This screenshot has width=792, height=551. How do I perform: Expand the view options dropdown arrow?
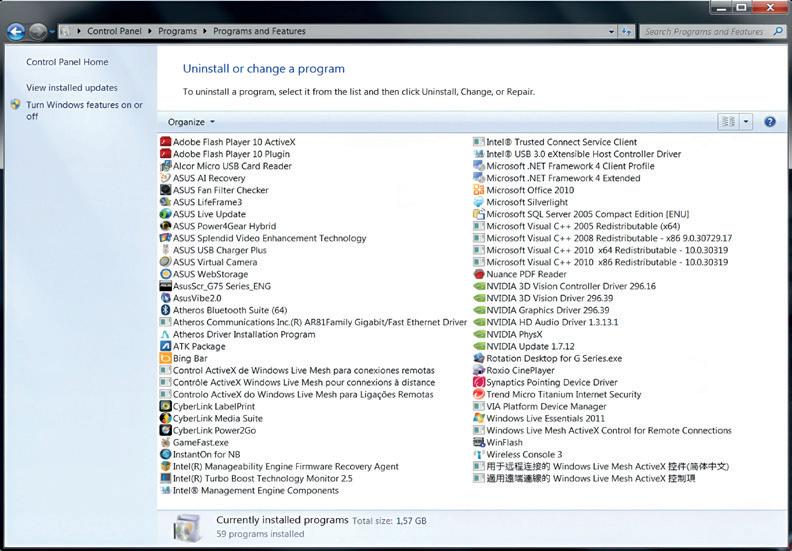pyautogui.click(x=746, y=122)
